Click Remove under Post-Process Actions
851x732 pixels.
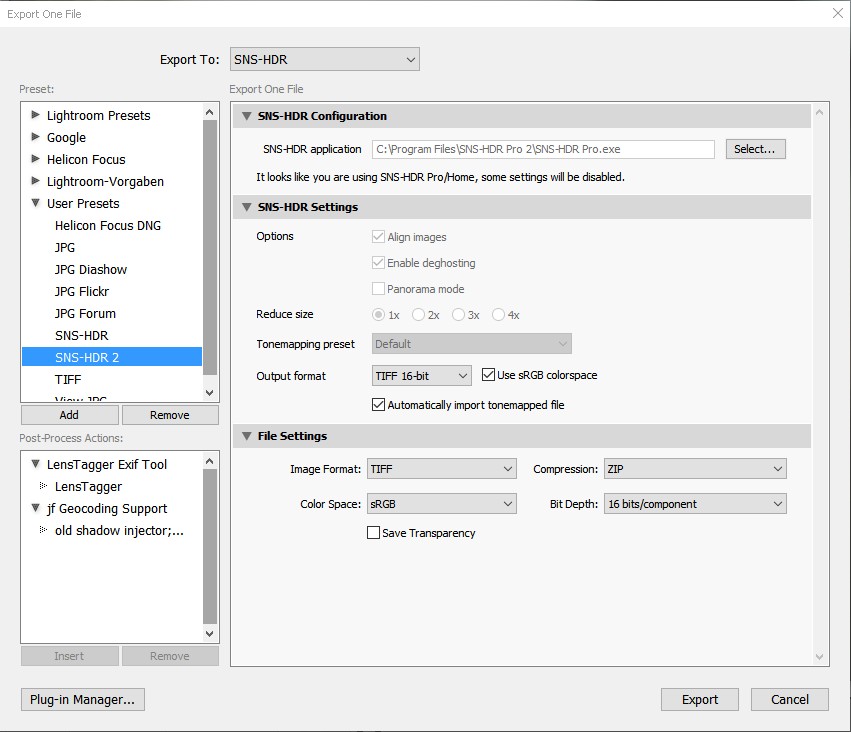(x=170, y=655)
